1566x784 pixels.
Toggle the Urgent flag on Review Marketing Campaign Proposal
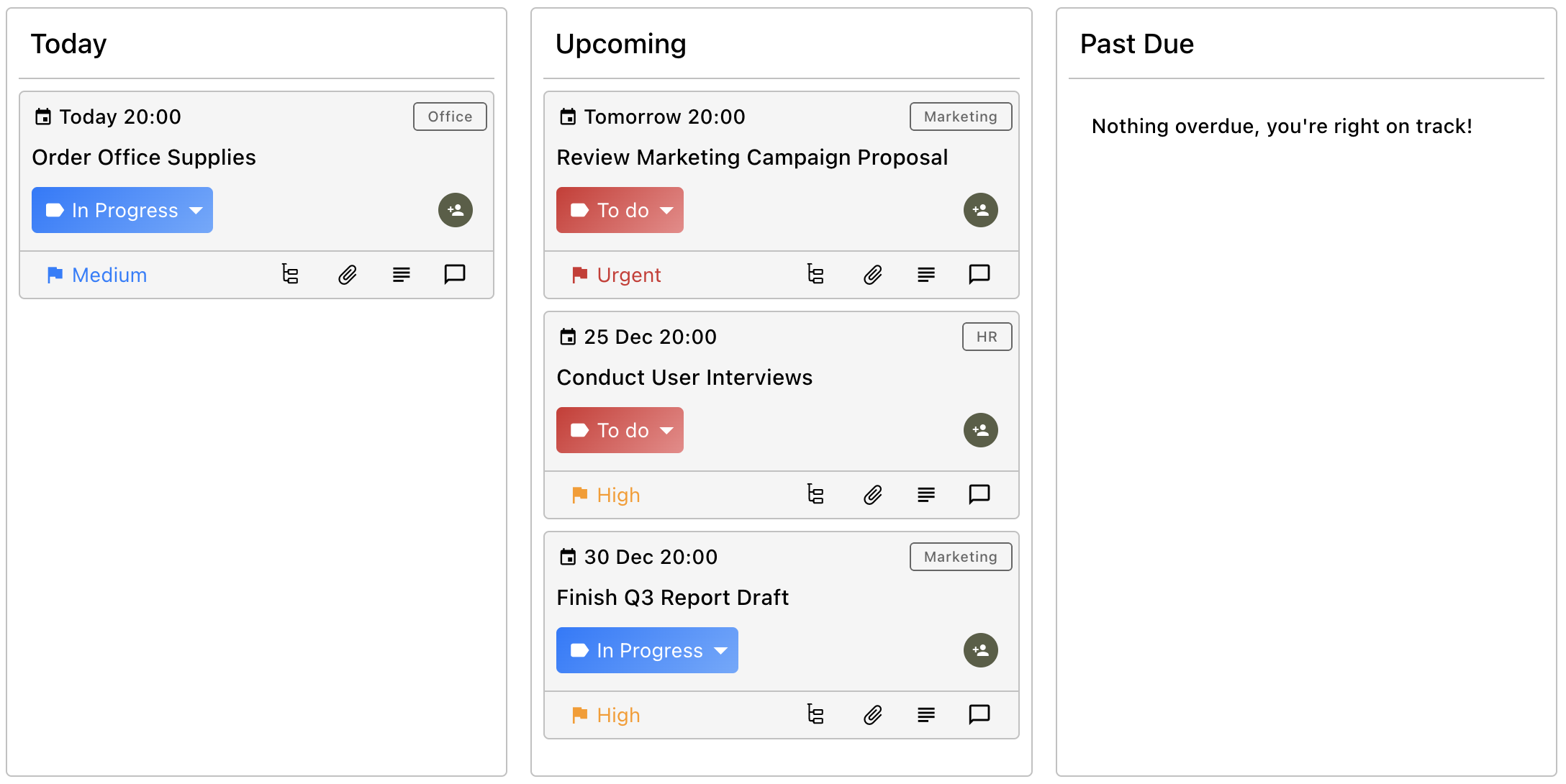615,275
